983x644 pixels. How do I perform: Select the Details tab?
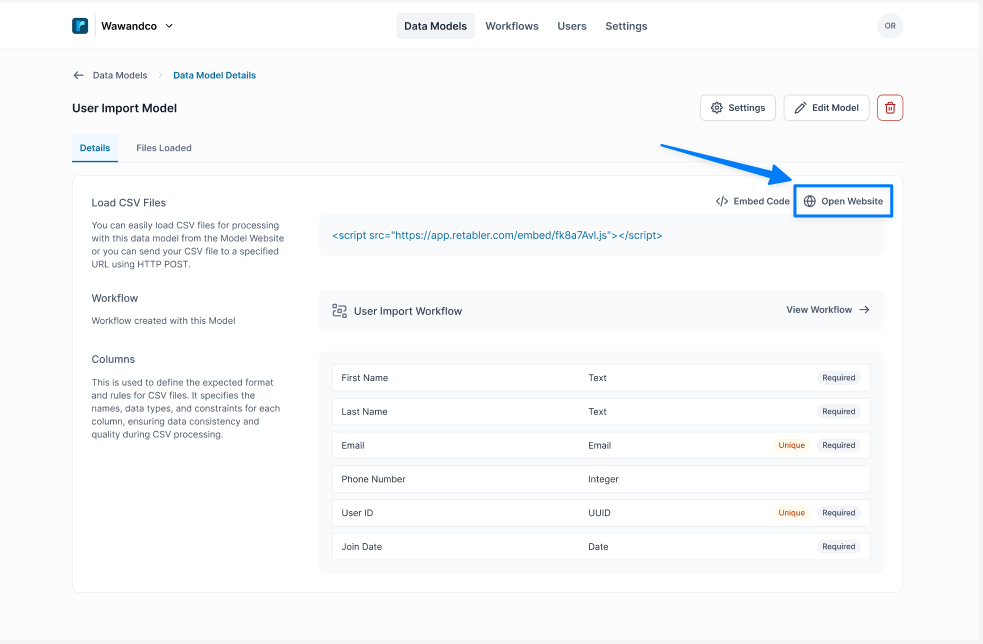95,148
